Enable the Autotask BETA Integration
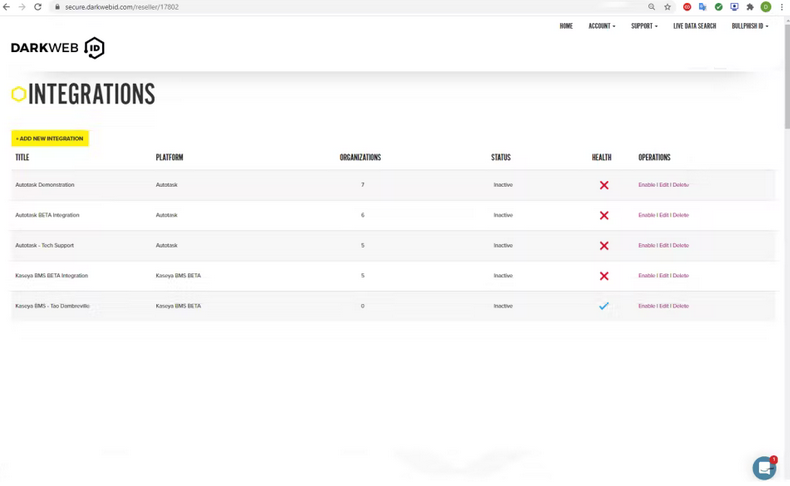790x486 pixels. 646,215
